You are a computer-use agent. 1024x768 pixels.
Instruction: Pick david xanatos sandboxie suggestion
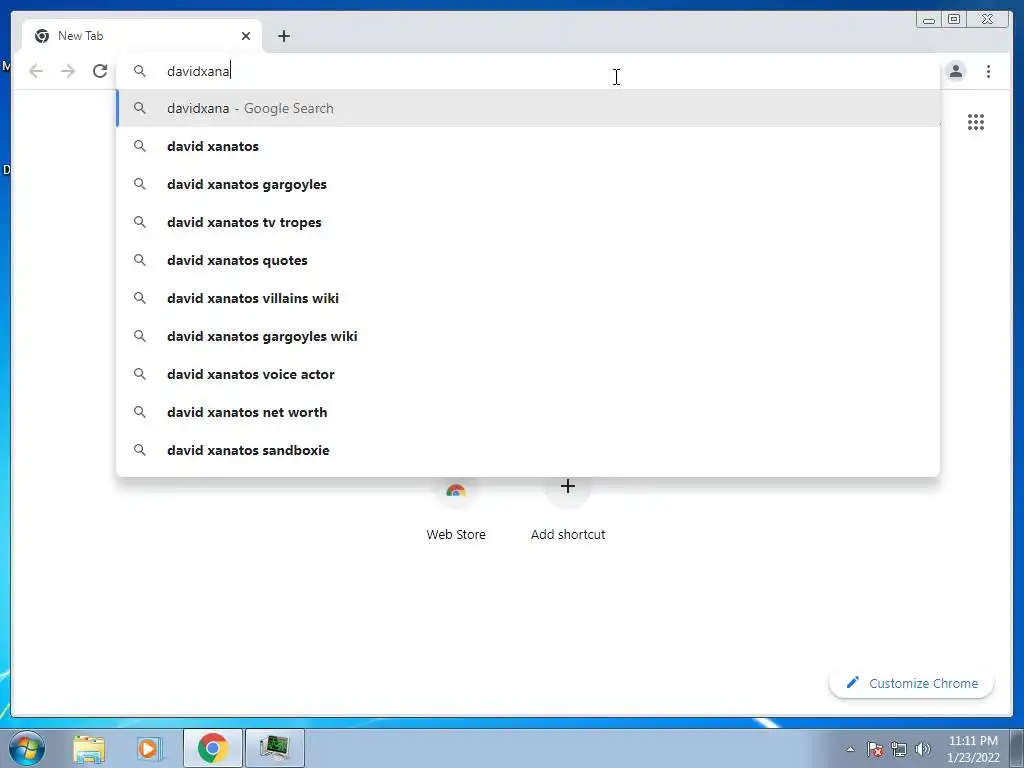(528, 450)
